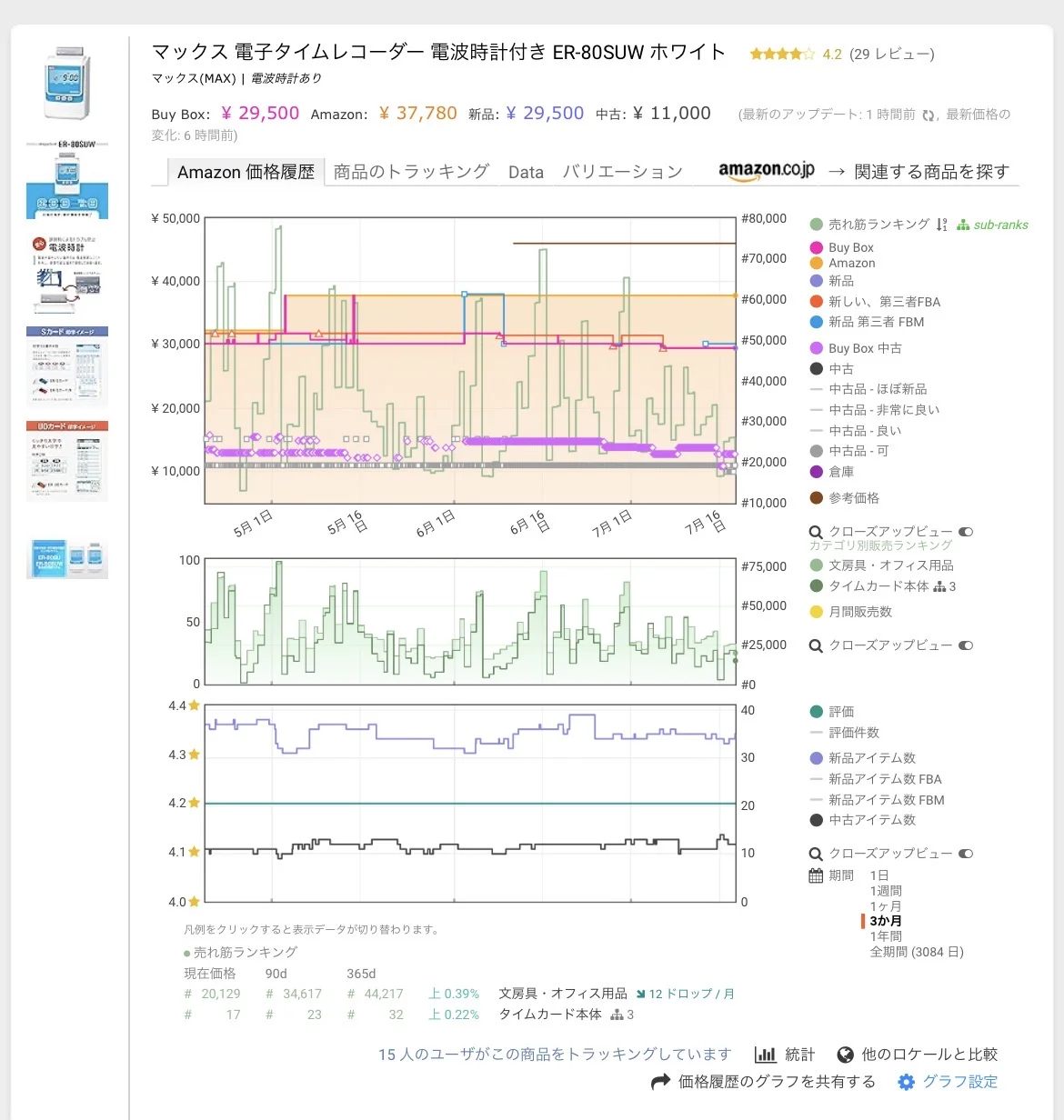Click the sales rank sort icon

(x=942, y=225)
